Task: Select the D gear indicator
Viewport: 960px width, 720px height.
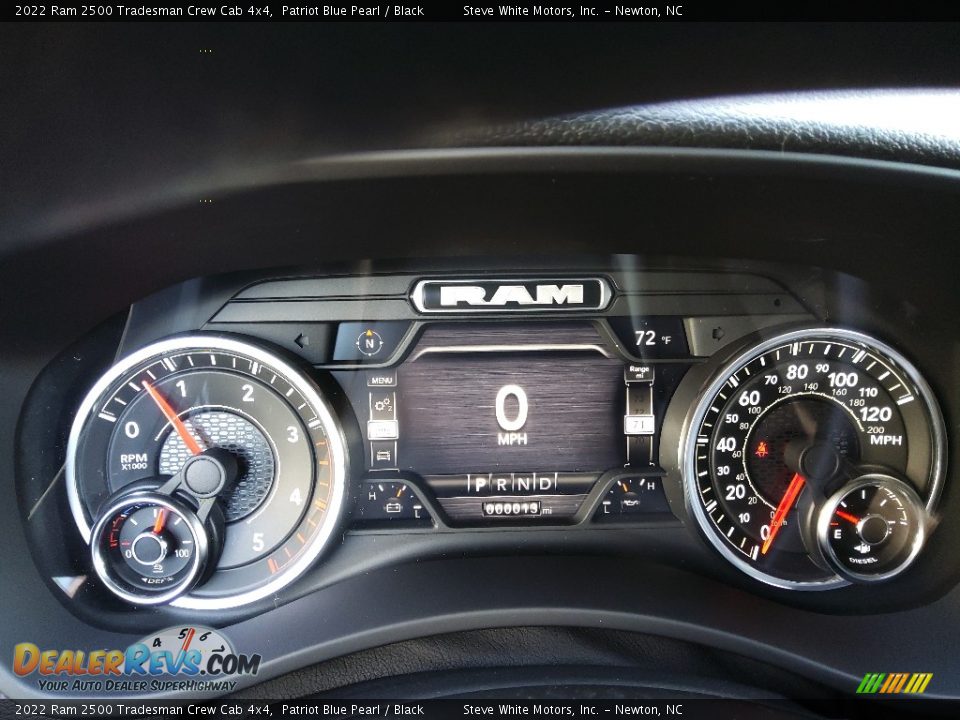Action: (x=545, y=484)
